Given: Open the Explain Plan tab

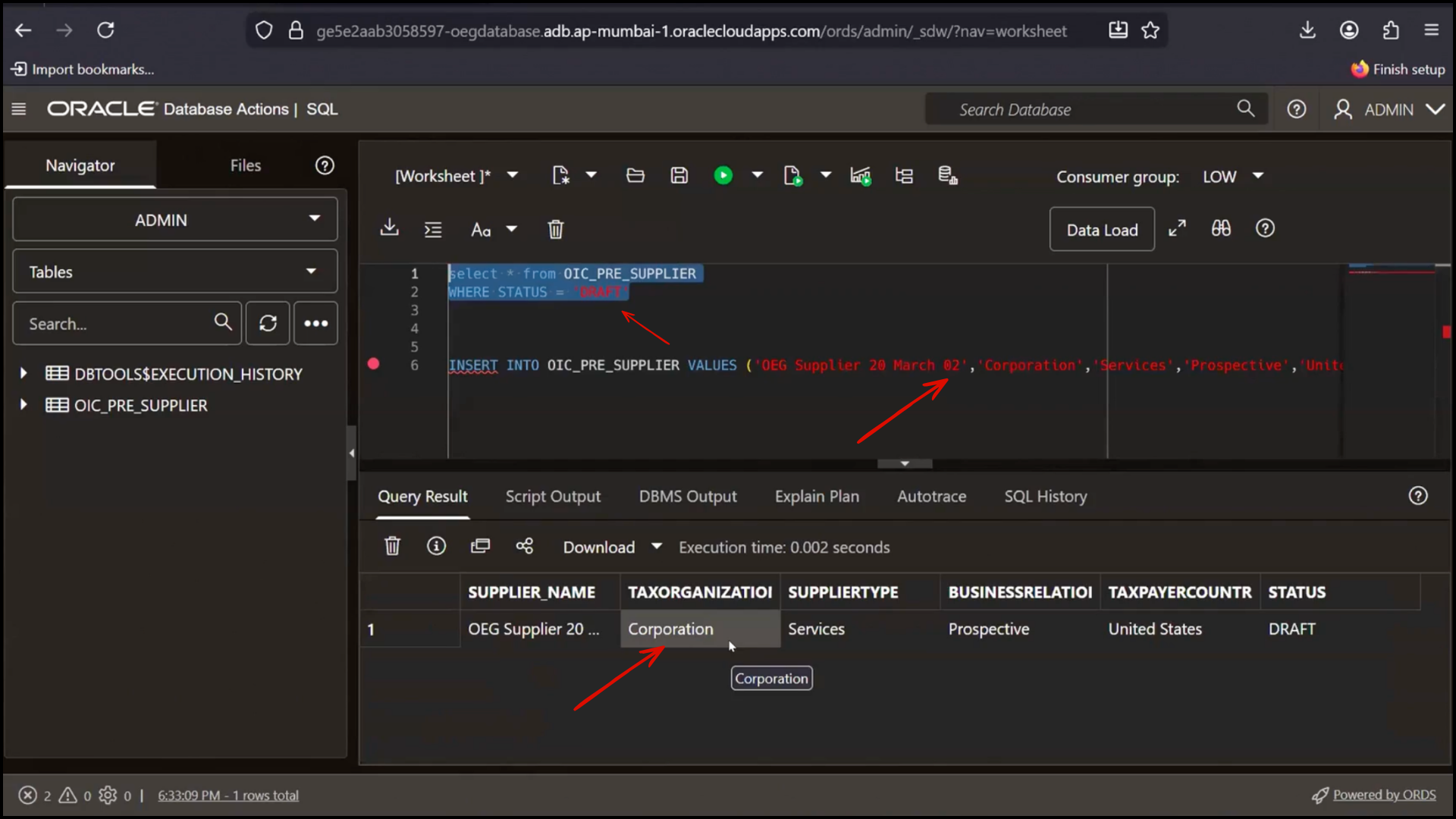Looking at the screenshot, I should pos(817,496).
